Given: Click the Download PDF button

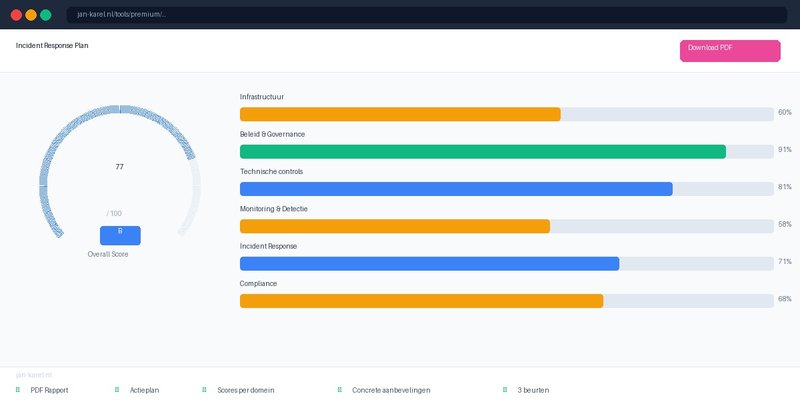Looking at the screenshot, I should (730, 51).
